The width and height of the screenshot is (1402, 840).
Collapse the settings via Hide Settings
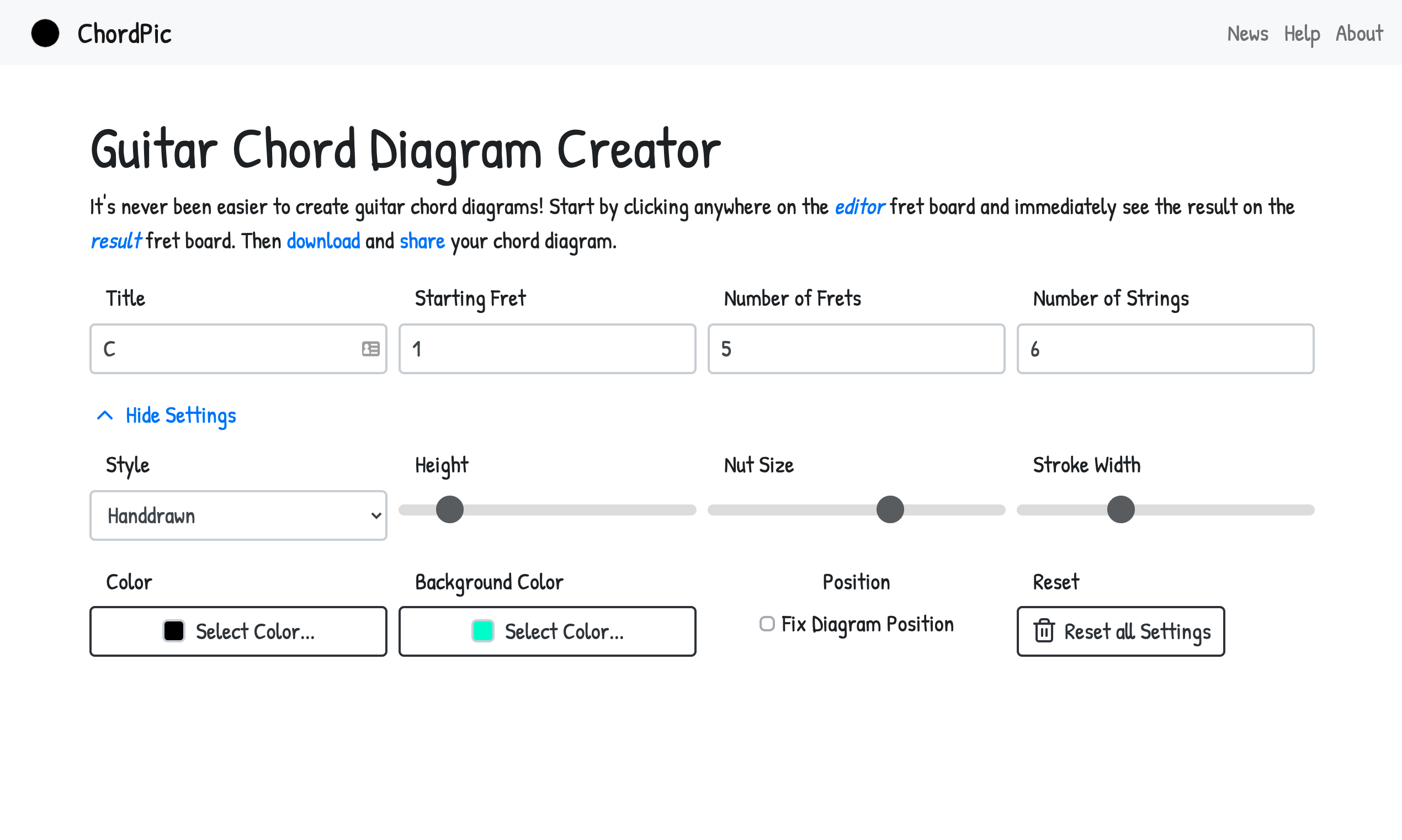(x=180, y=415)
